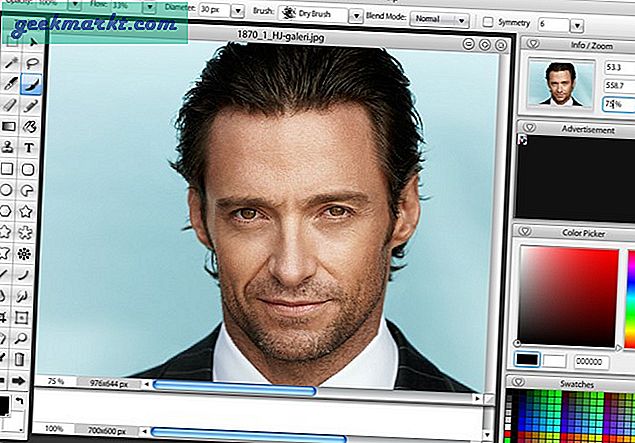Click the trash can icon in the toolbox
The height and width of the screenshot is (443, 635).
(x=19, y=359)
